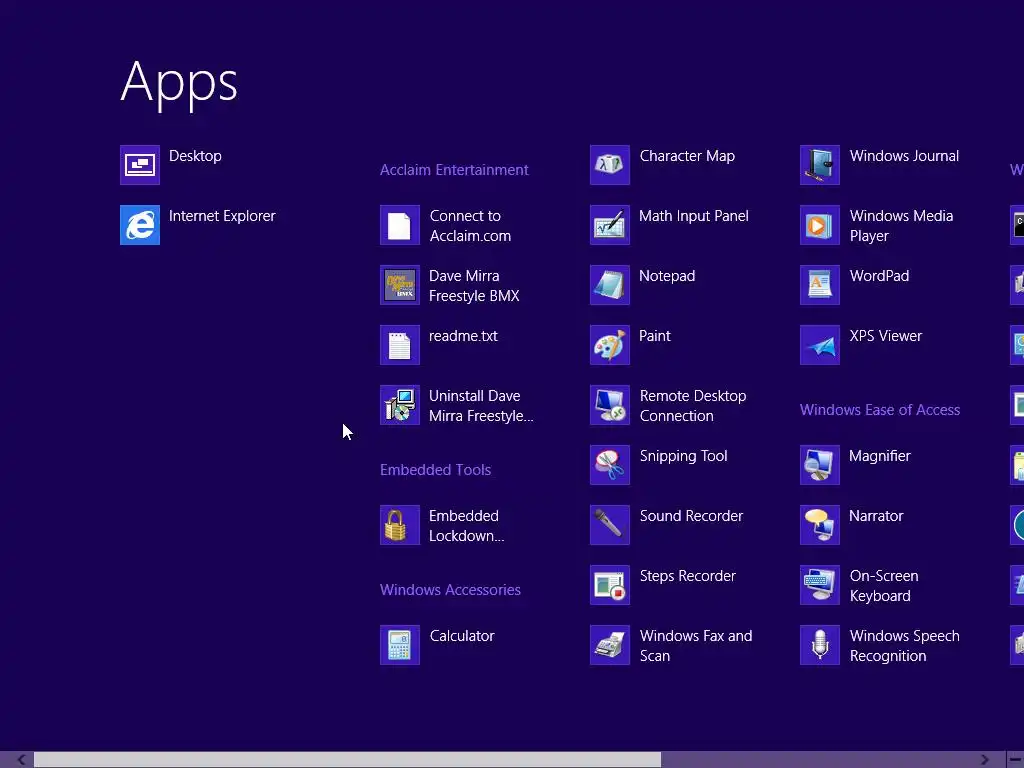
Task: Open the readme.txt file icon
Action: (400, 345)
